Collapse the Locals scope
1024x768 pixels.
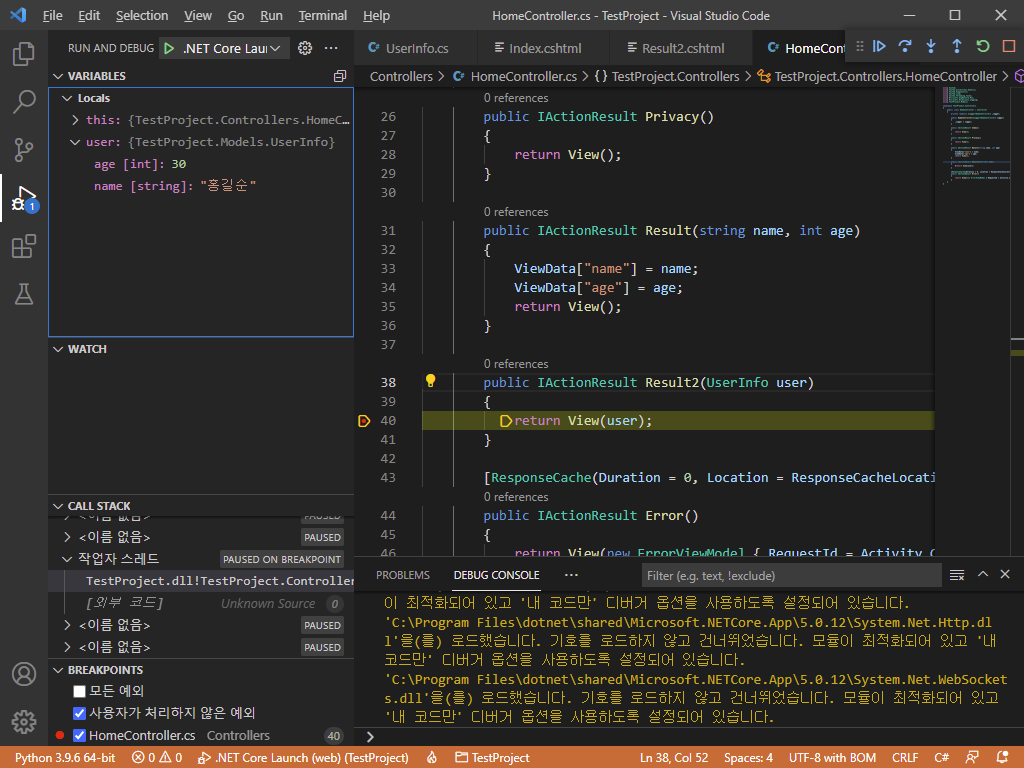67,98
